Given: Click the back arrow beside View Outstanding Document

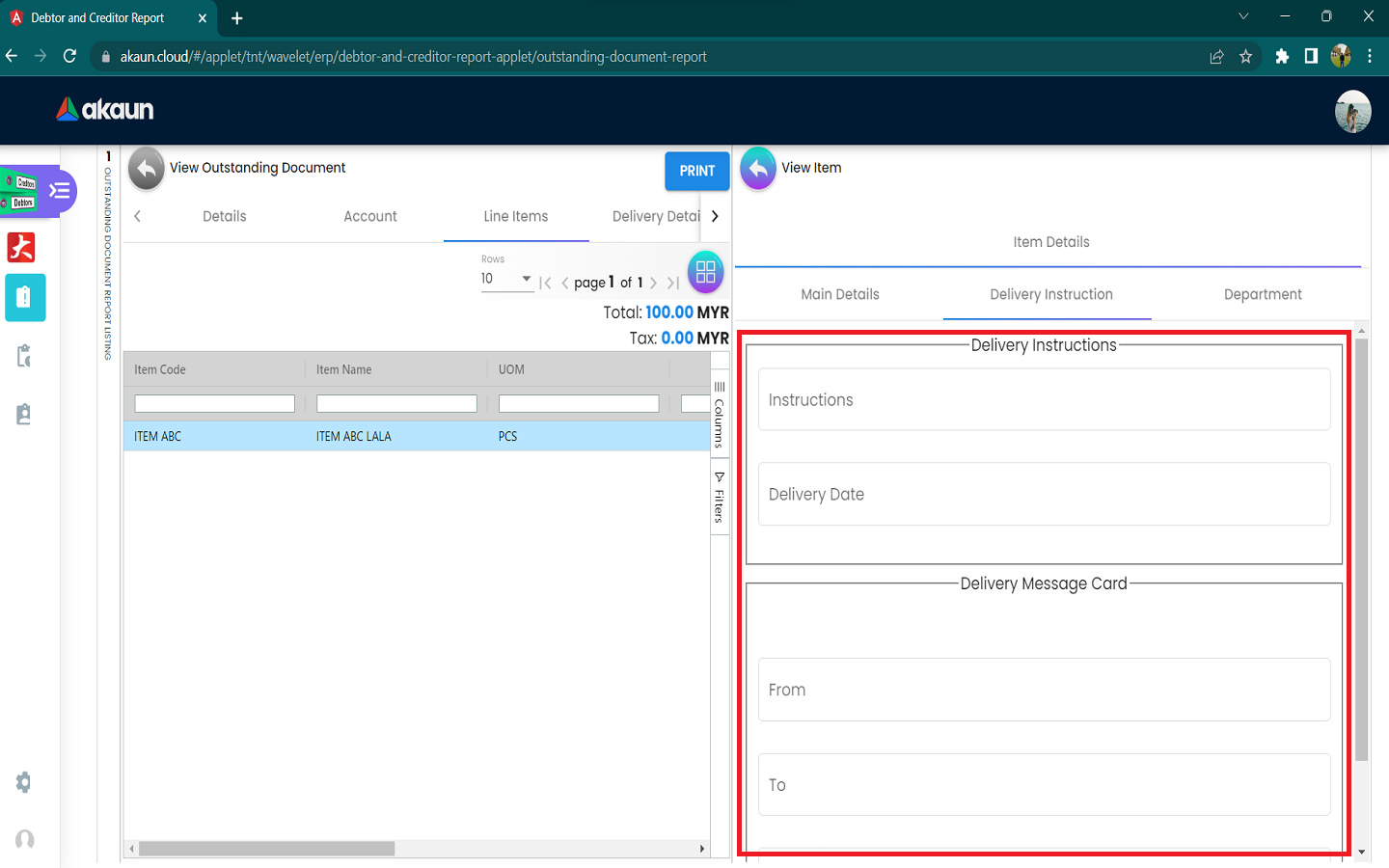Looking at the screenshot, I should click(x=147, y=168).
